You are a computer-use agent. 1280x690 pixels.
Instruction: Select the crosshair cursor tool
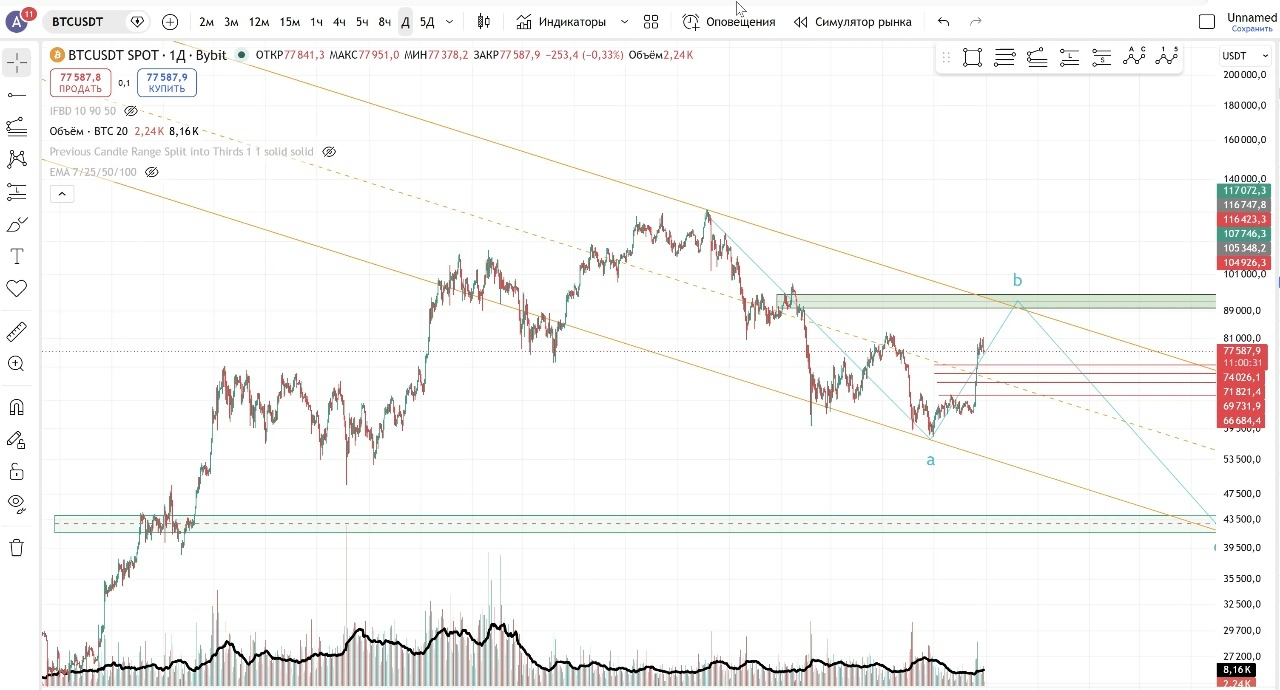17,63
